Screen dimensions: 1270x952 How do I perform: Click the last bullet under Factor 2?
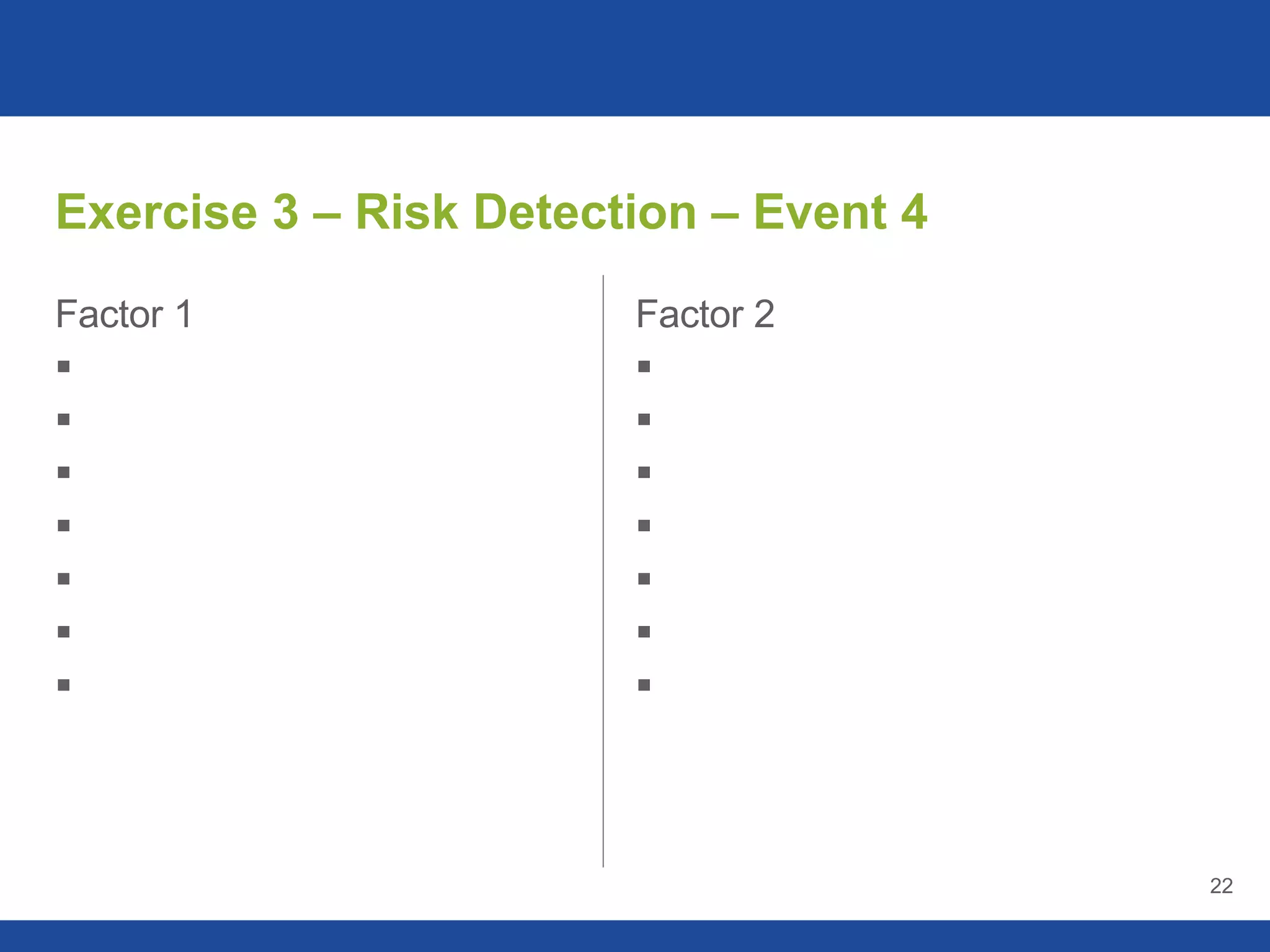pos(644,685)
